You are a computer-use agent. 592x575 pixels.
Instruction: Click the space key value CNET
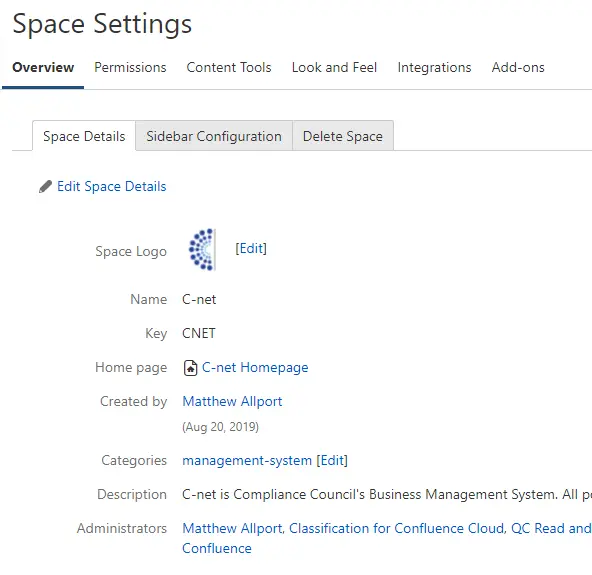pos(199,333)
